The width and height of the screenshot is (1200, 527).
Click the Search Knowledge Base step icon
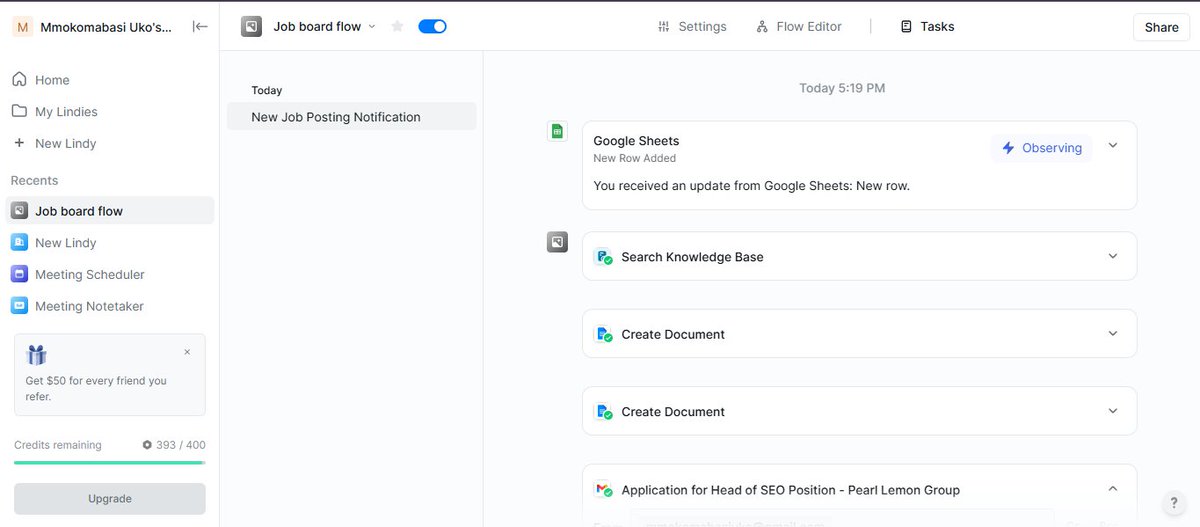coord(603,257)
